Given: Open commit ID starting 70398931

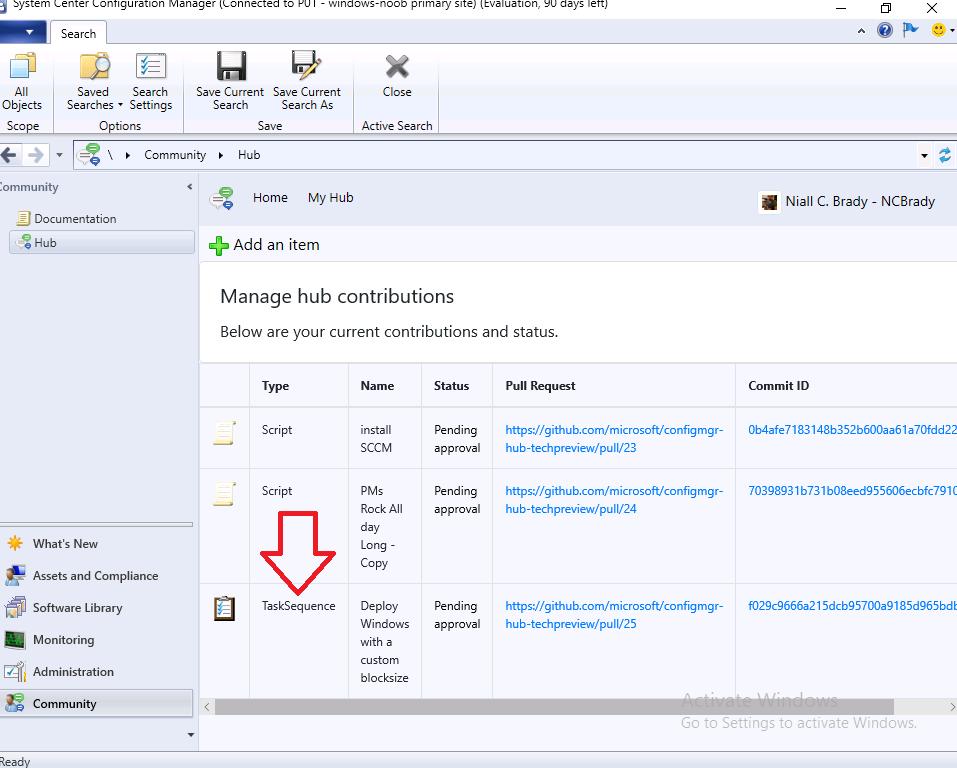Looking at the screenshot, I should 852,491.
